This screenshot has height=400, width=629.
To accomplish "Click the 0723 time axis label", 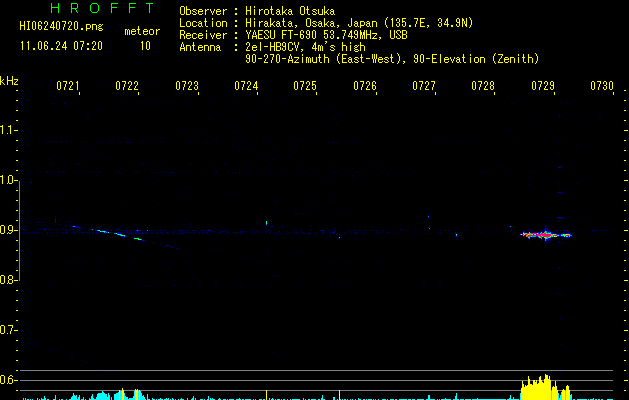I will pyautogui.click(x=187, y=86).
